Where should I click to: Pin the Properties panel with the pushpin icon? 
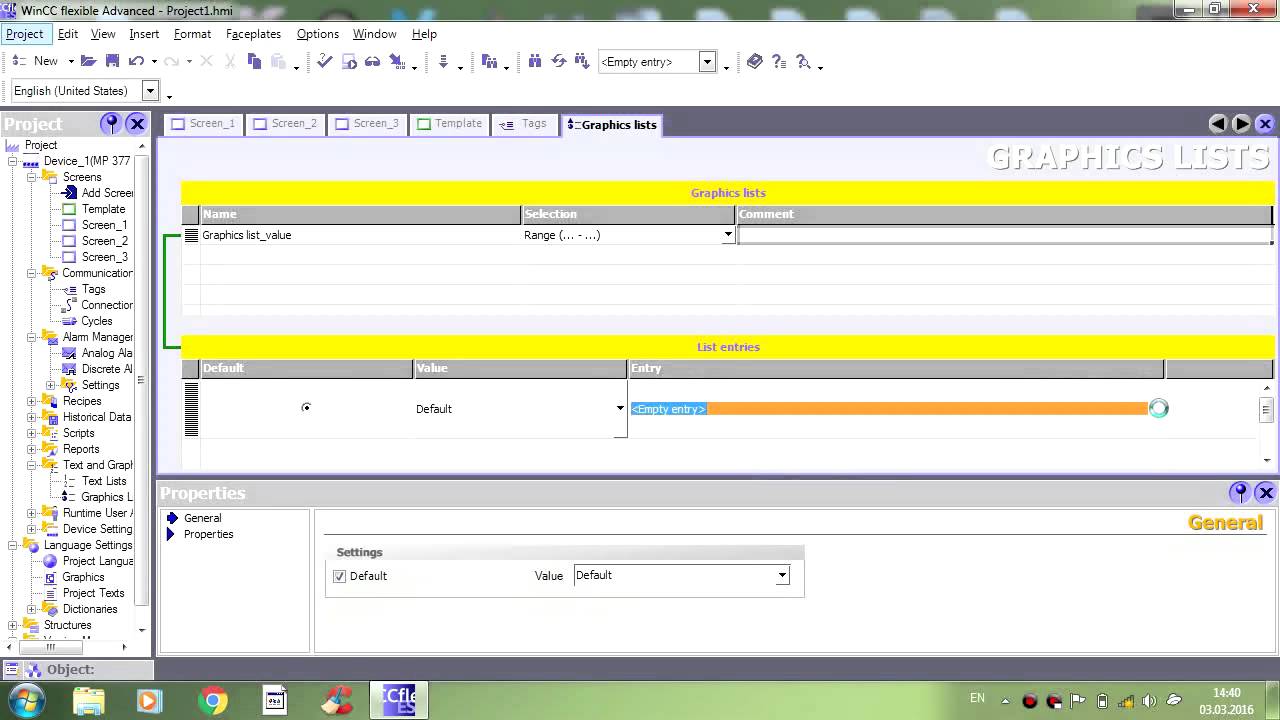pos(1240,492)
